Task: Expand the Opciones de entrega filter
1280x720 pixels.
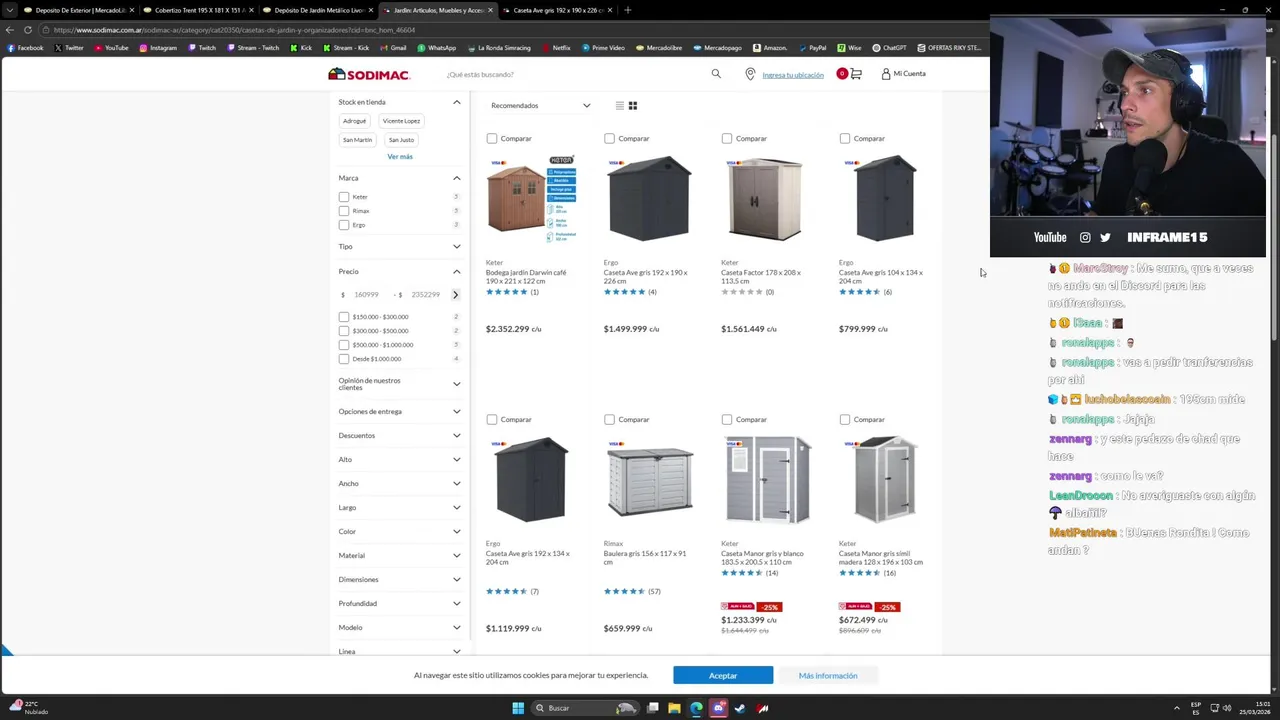Action: click(457, 412)
